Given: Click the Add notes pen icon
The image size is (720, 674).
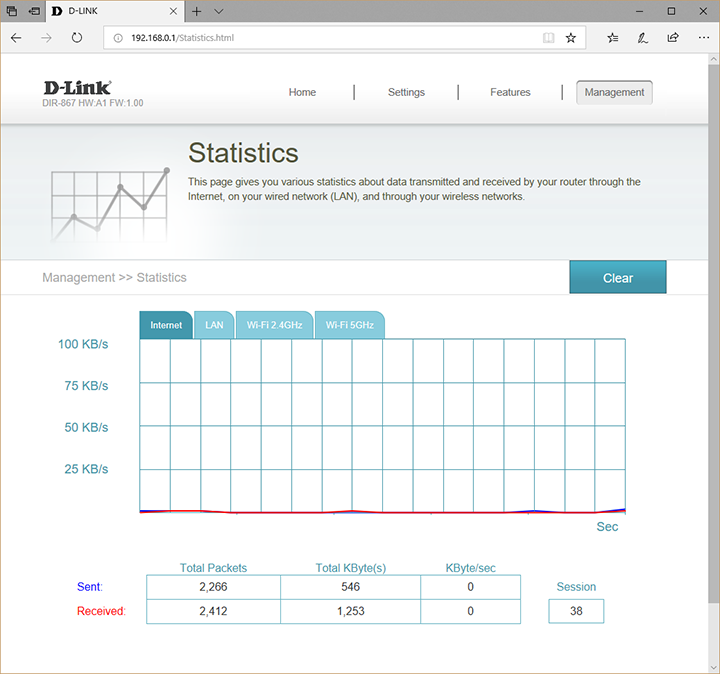Looking at the screenshot, I should [643, 38].
